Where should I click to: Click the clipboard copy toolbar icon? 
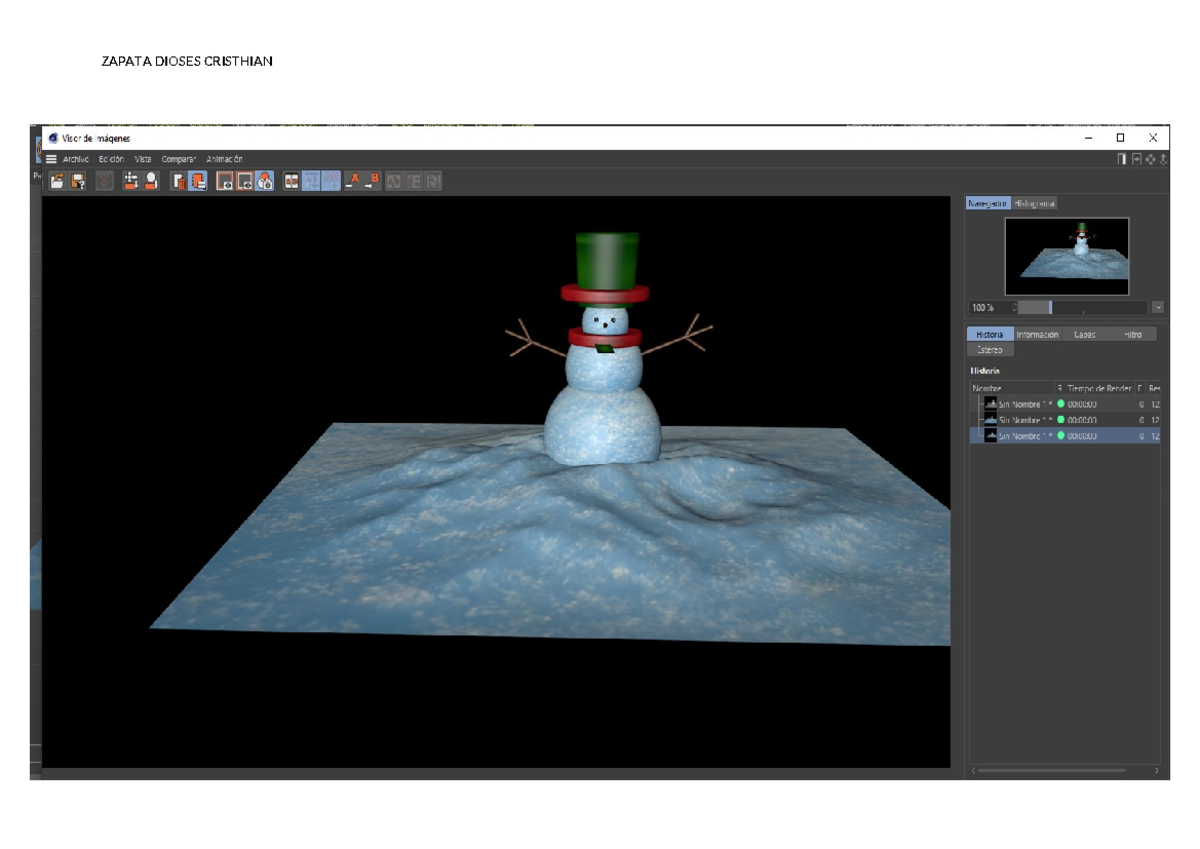point(198,181)
